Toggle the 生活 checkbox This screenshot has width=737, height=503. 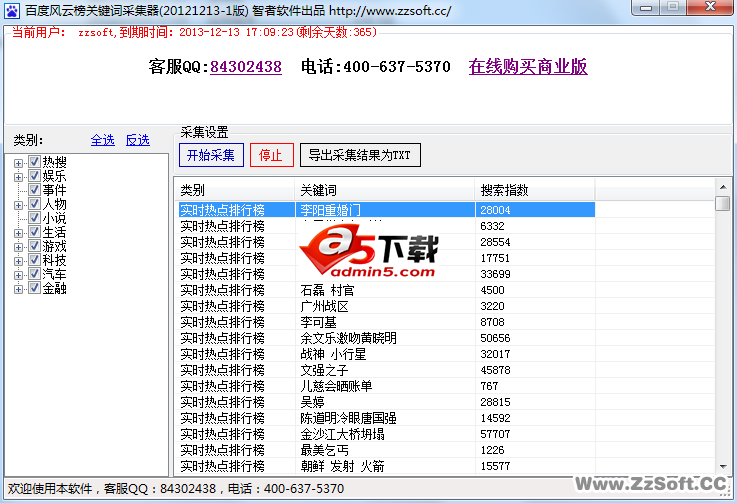click(x=34, y=232)
